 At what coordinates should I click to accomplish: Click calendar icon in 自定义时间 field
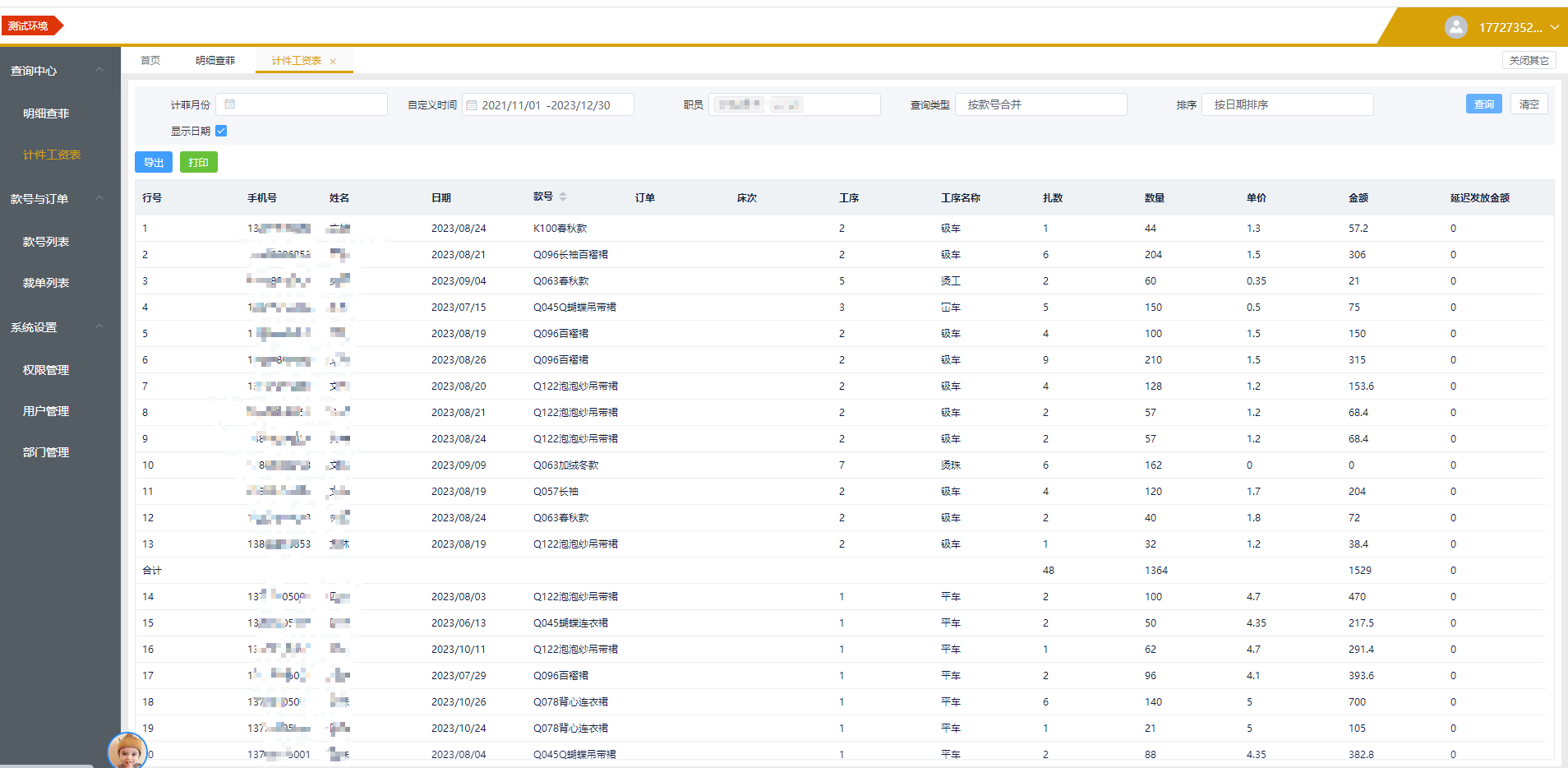coord(472,105)
